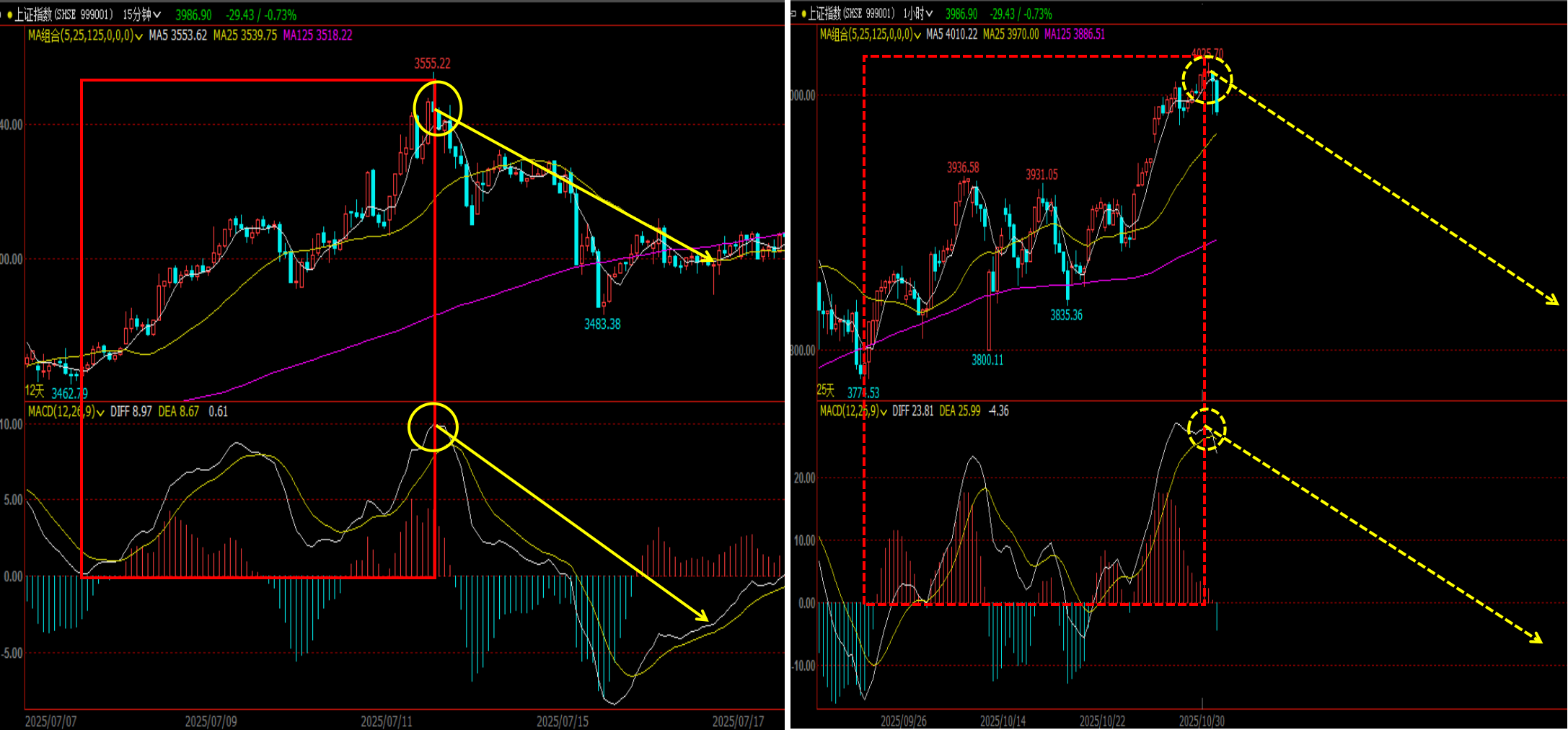Click the DIFF 8.97 value
1568x730 pixels.
pyautogui.click(x=131, y=412)
